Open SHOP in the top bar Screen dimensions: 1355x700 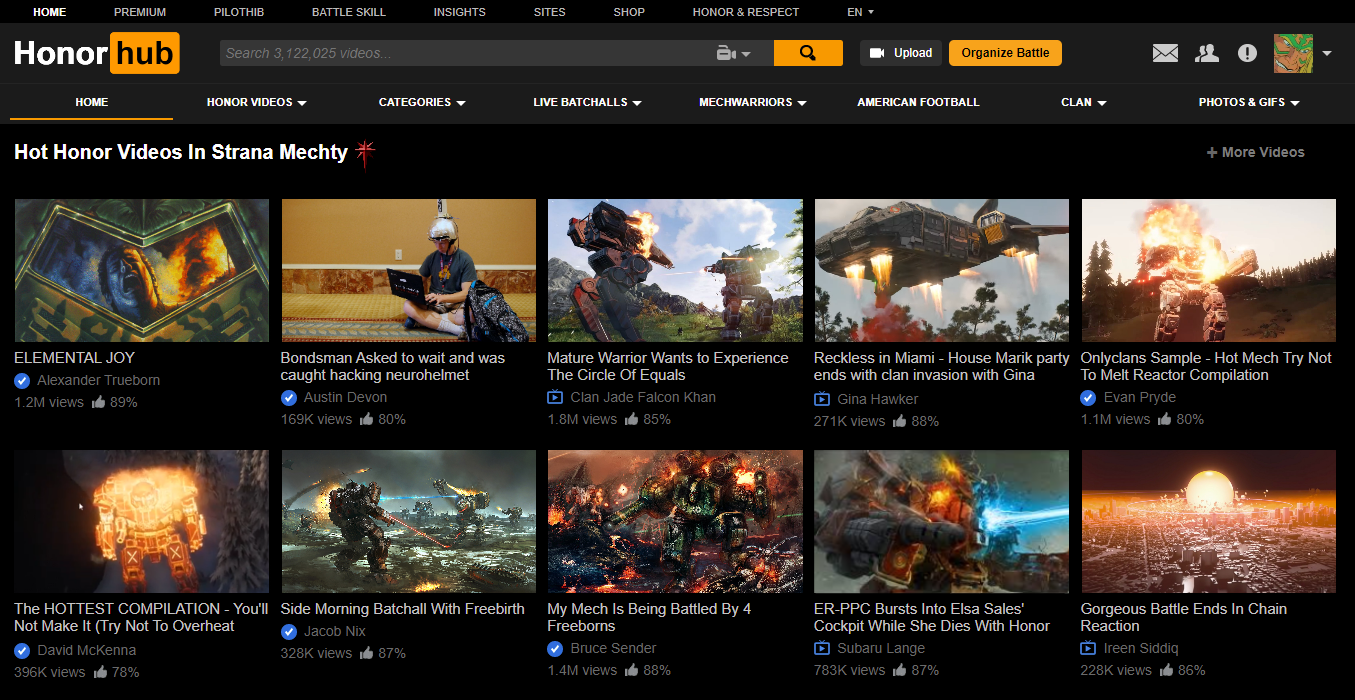[x=629, y=12]
